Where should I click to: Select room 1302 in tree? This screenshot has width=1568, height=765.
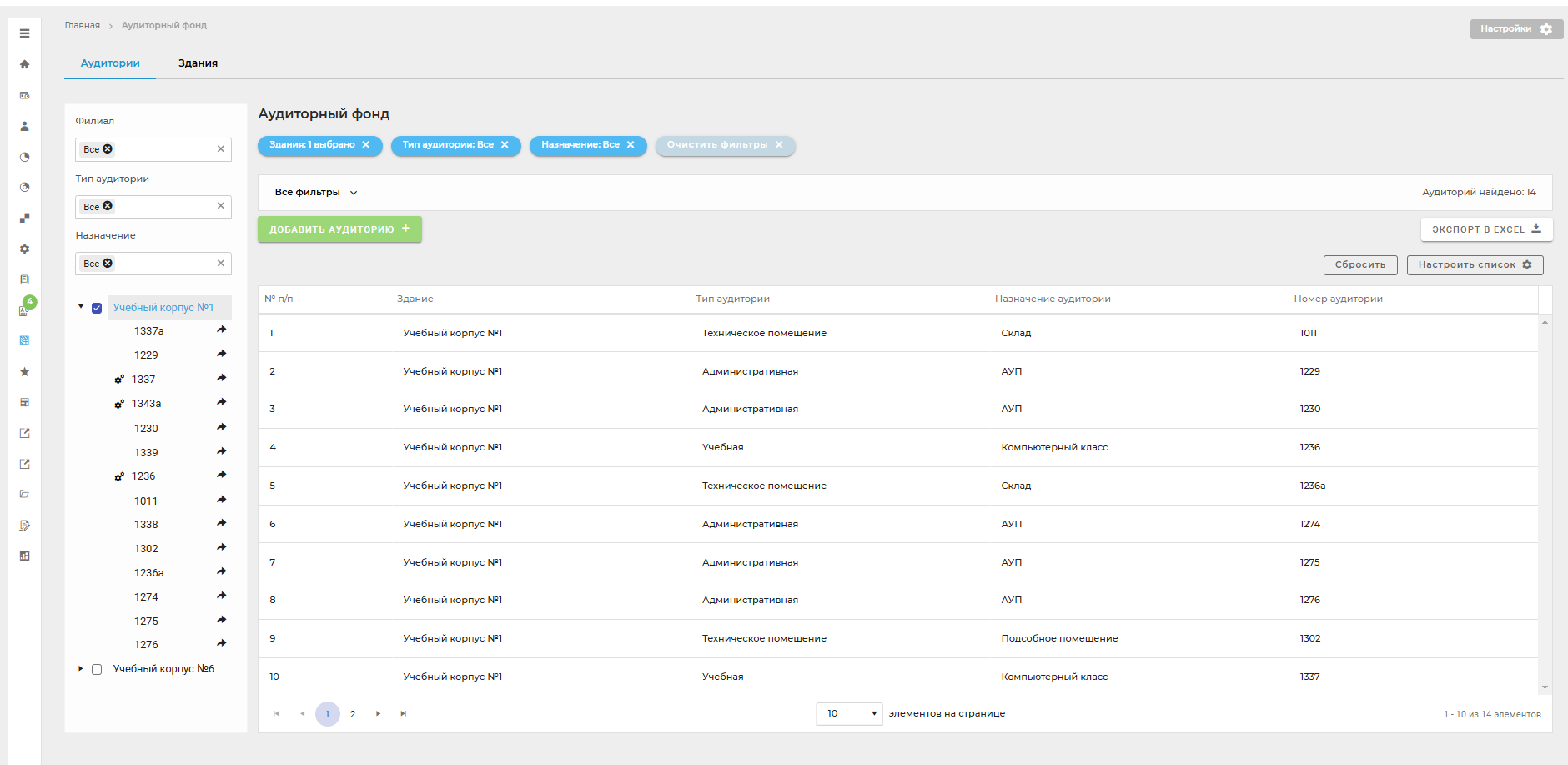click(x=146, y=549)
